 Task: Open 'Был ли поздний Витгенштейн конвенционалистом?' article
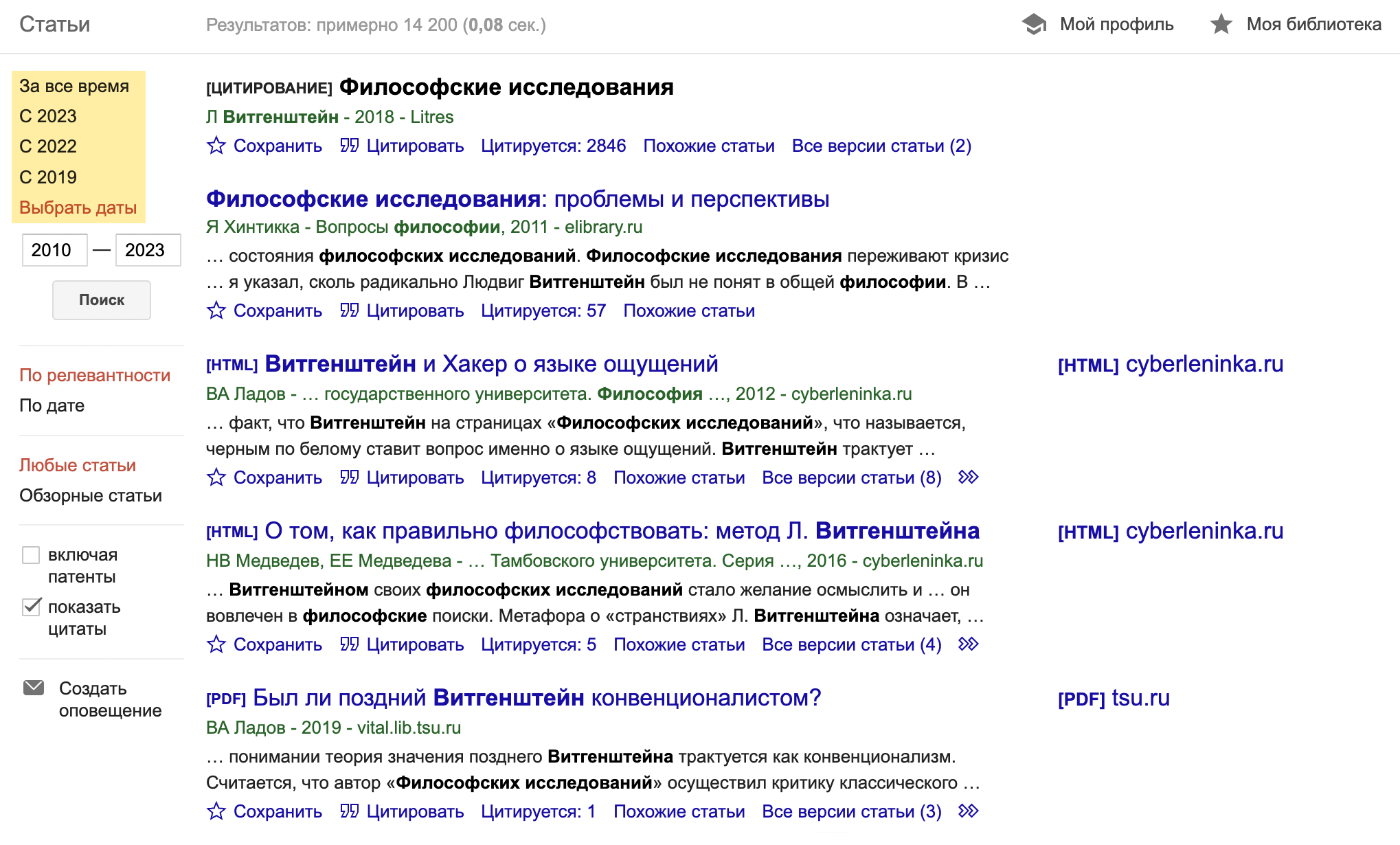point(537,697)
